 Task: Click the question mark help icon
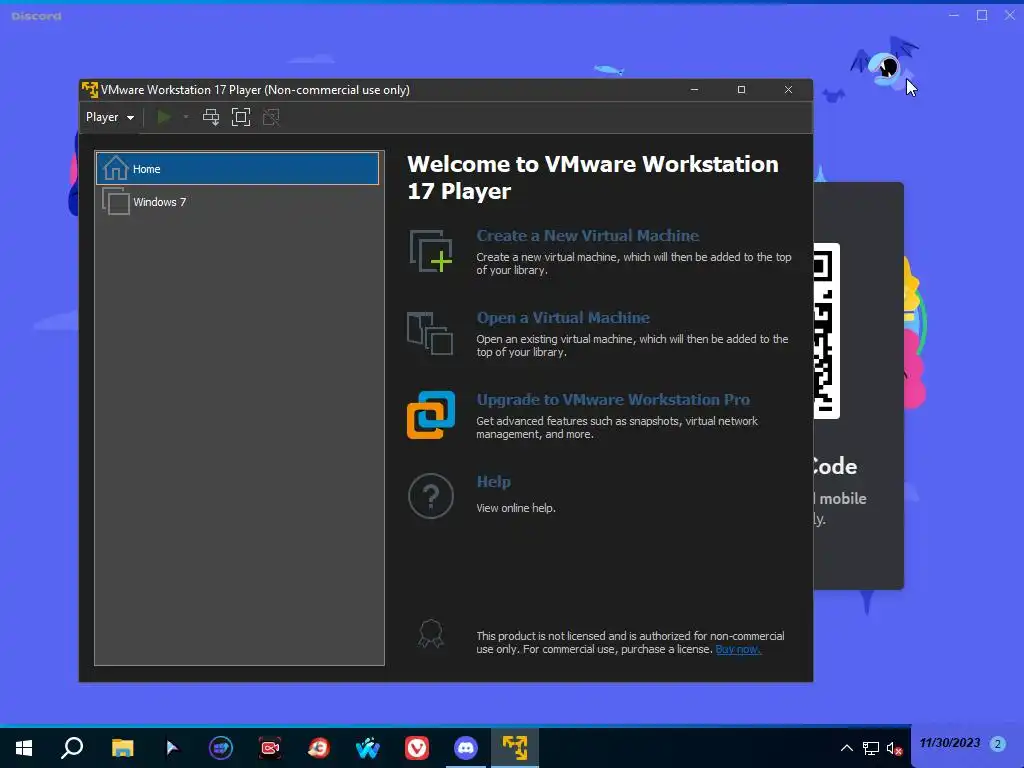[431, 496]
